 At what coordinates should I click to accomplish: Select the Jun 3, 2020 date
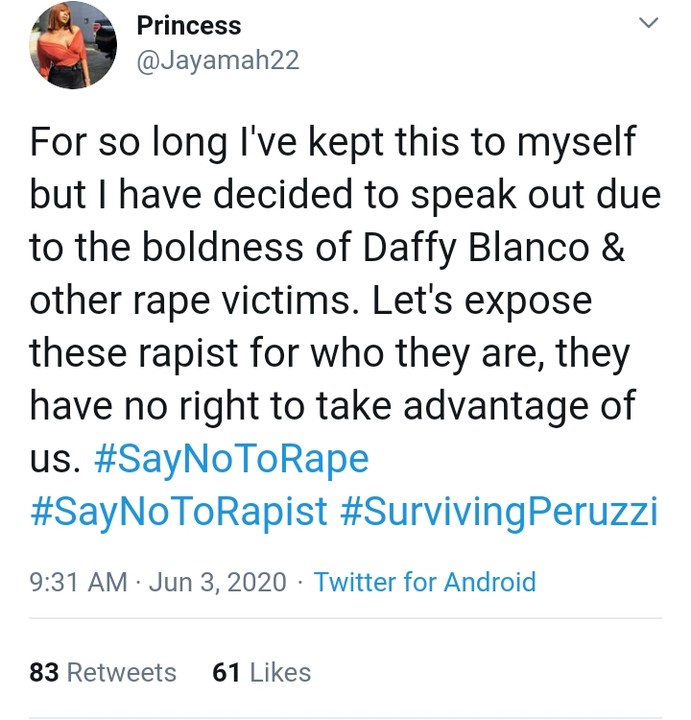[x=217, y=582]
